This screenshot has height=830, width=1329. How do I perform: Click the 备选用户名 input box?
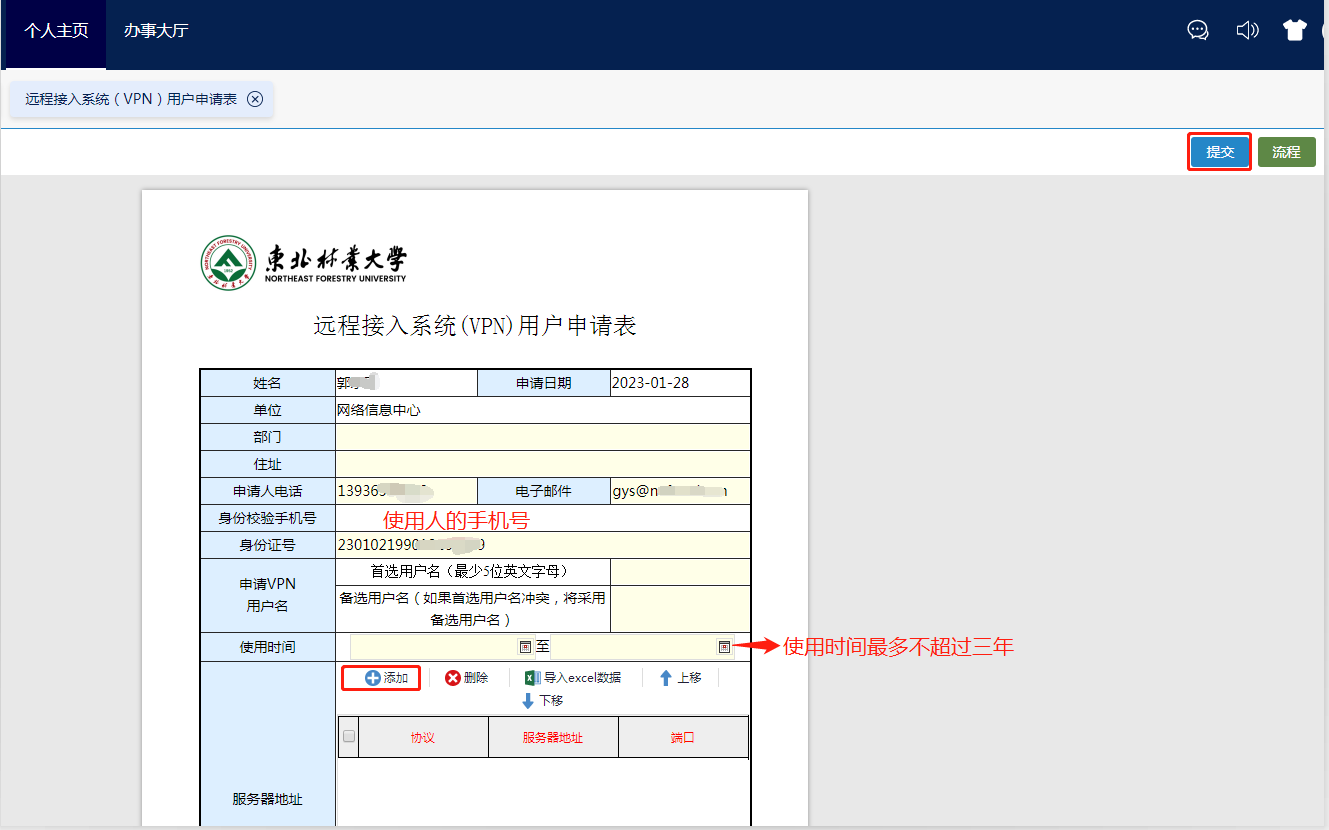click(680, 608)
